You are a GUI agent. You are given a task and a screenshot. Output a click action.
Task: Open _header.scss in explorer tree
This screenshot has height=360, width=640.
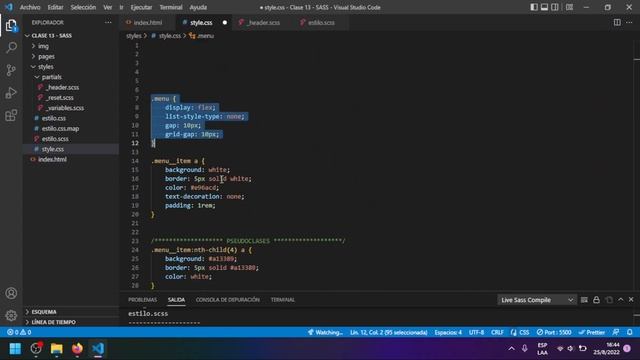(62, 87)
